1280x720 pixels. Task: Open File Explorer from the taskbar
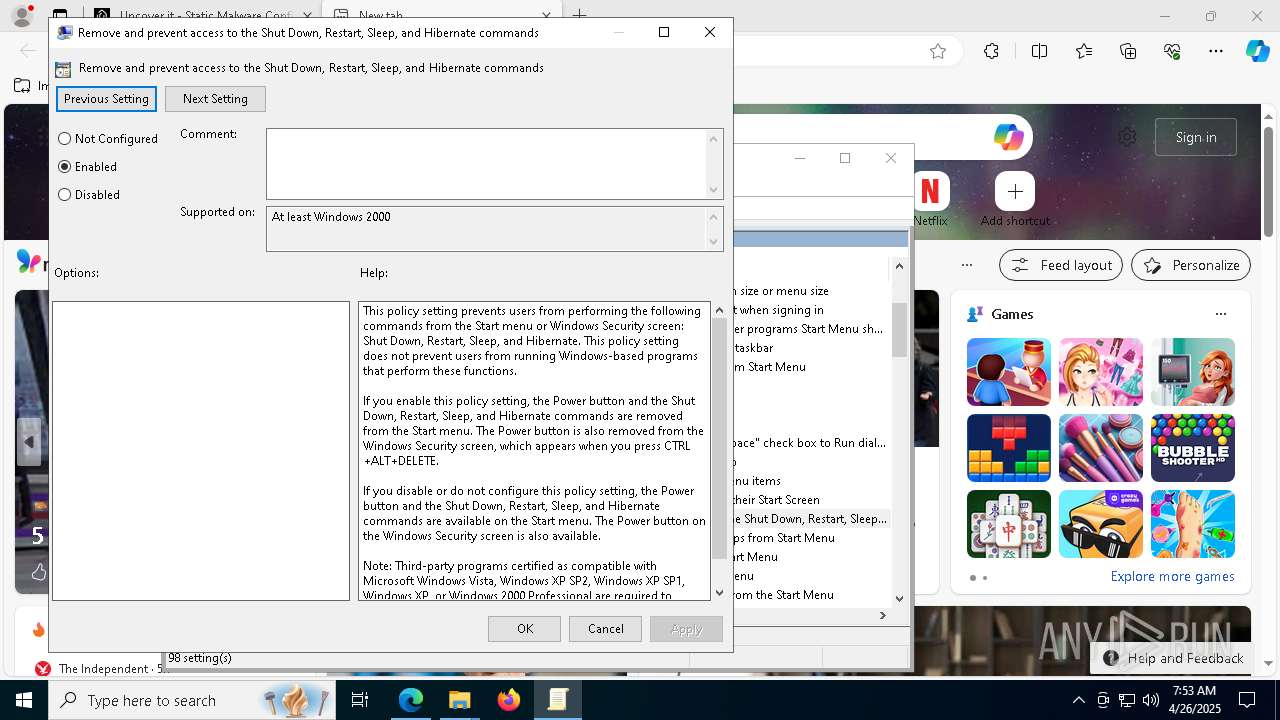[459, 700]
